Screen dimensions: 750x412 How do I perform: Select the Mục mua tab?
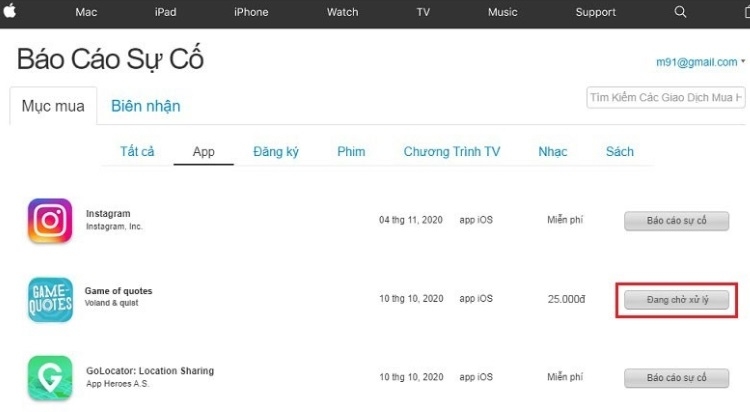(x=53, y=106)
